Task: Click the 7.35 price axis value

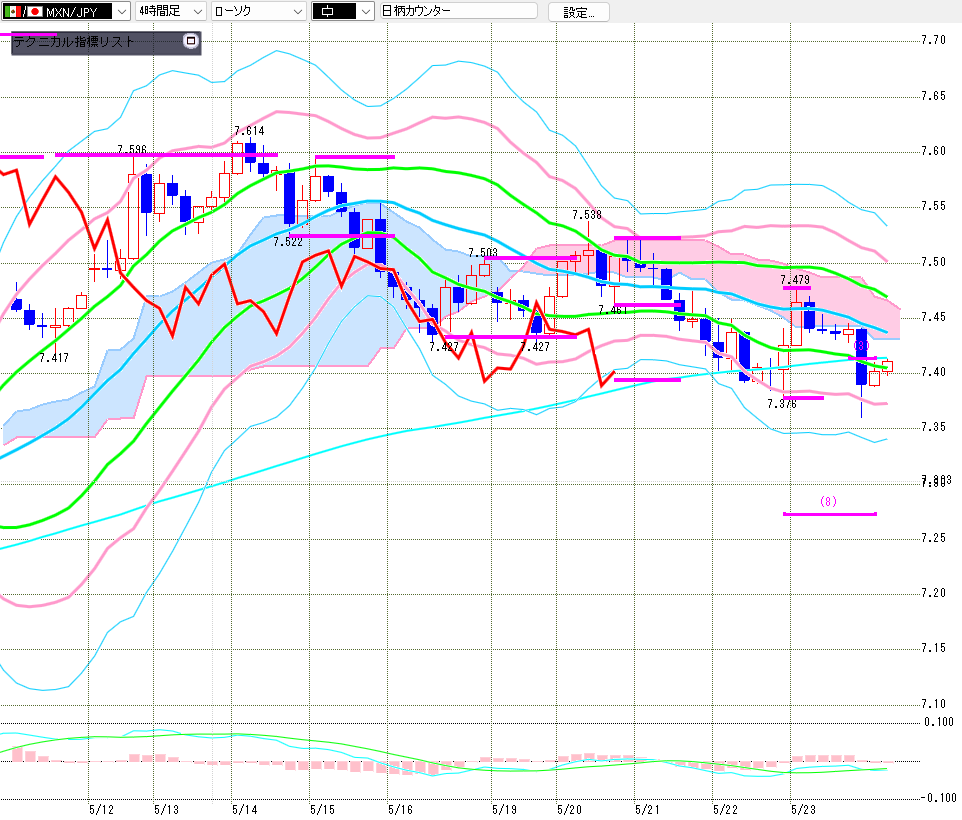Action: 934,427
